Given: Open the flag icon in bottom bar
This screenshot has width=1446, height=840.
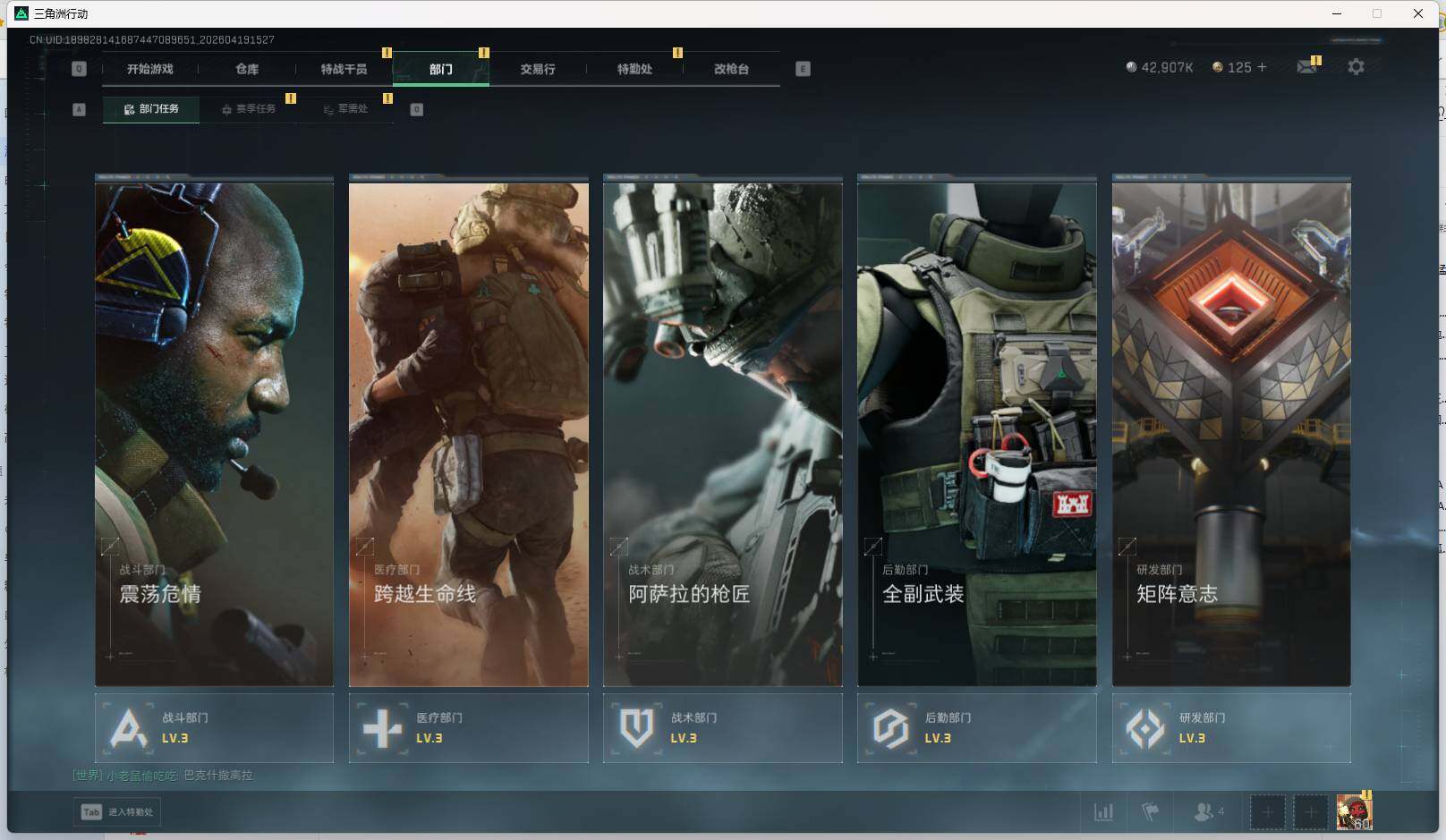Looking at the screenshot, I should tap(1151, 812).
